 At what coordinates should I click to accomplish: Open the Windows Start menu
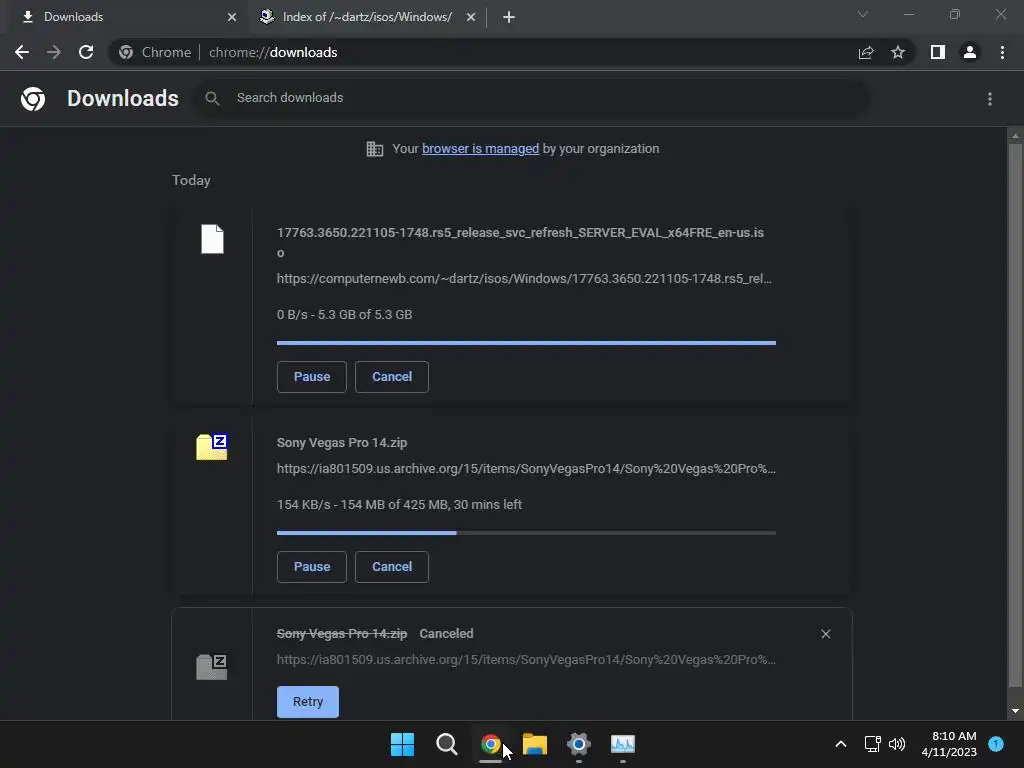[x=402, y=744]
